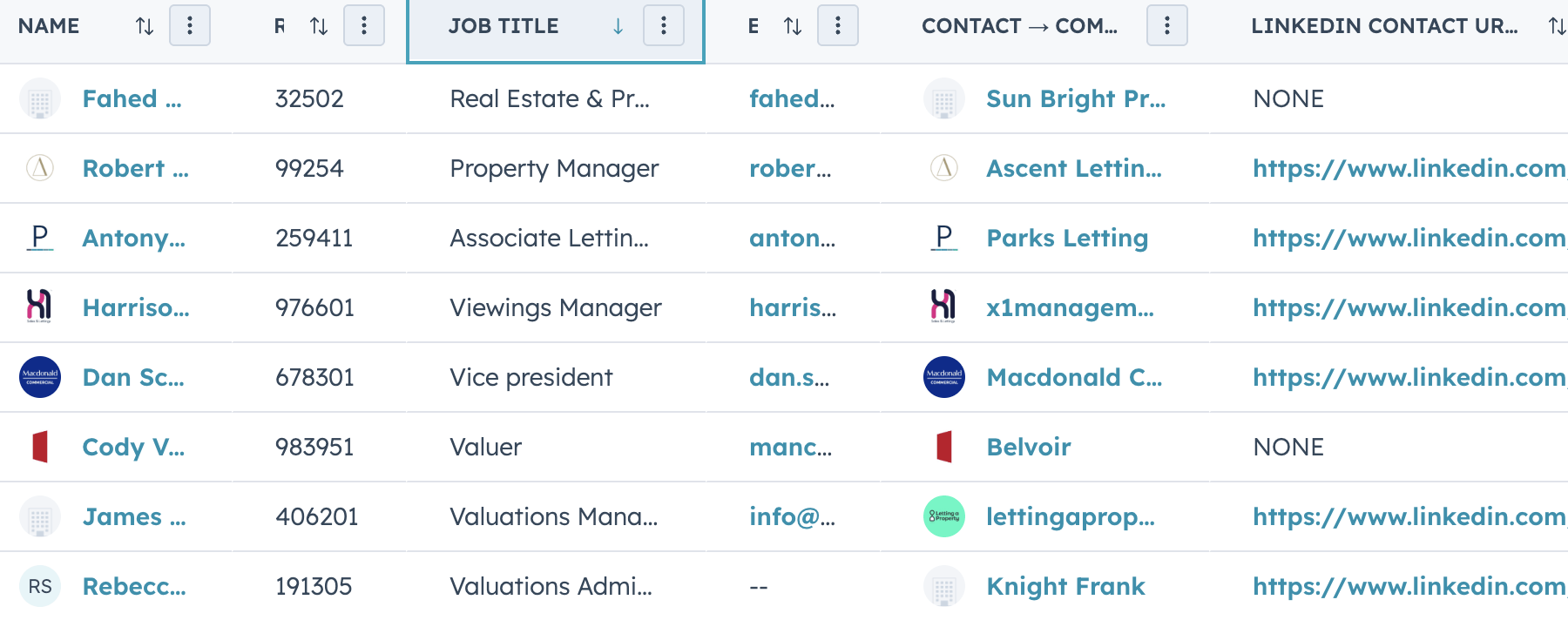Click the x1management company logo
Screen dimensions: 1568x620
point(944,307)
